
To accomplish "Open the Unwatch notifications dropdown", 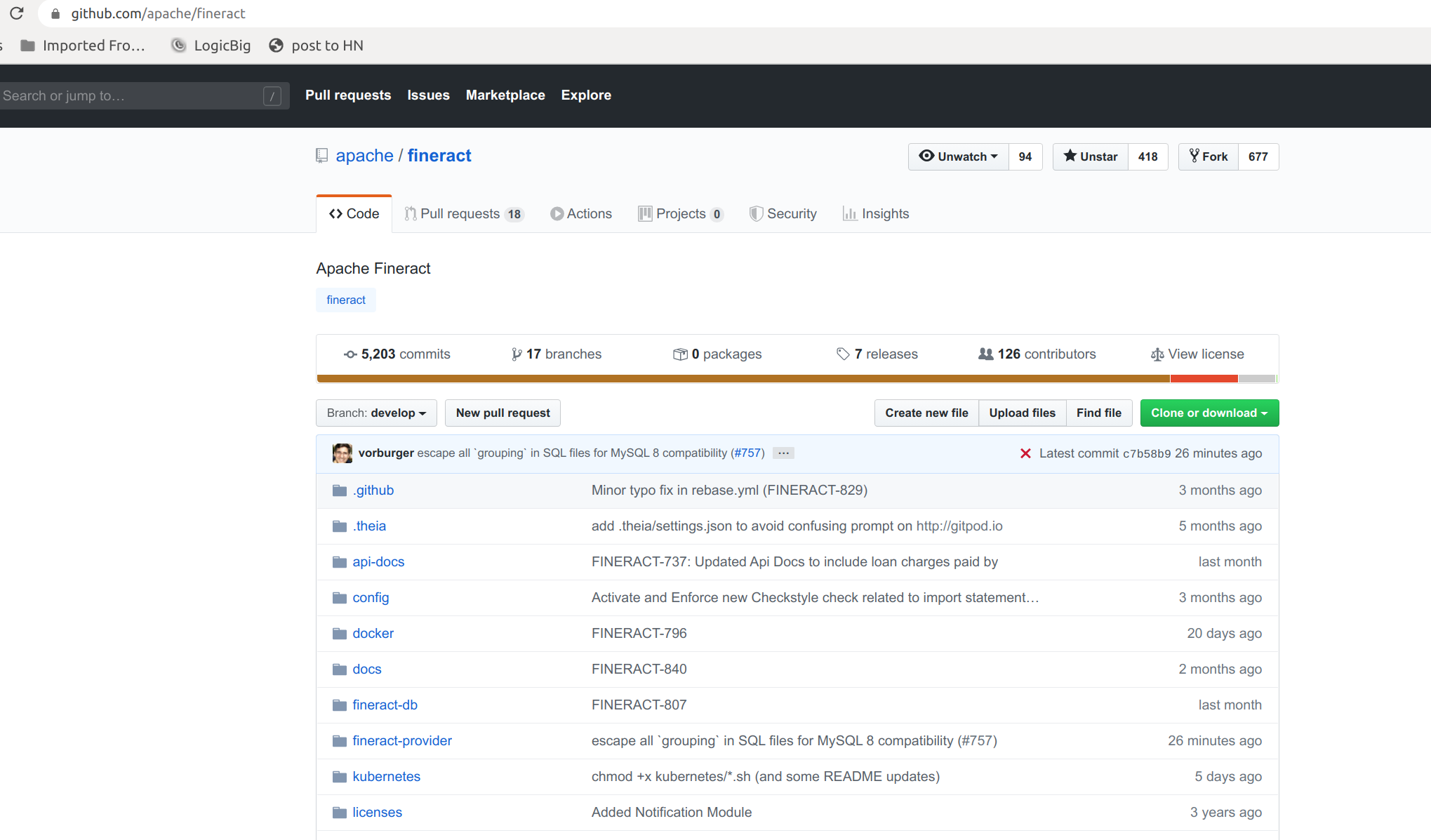I will pyautogui.click(x=959, y=156).
